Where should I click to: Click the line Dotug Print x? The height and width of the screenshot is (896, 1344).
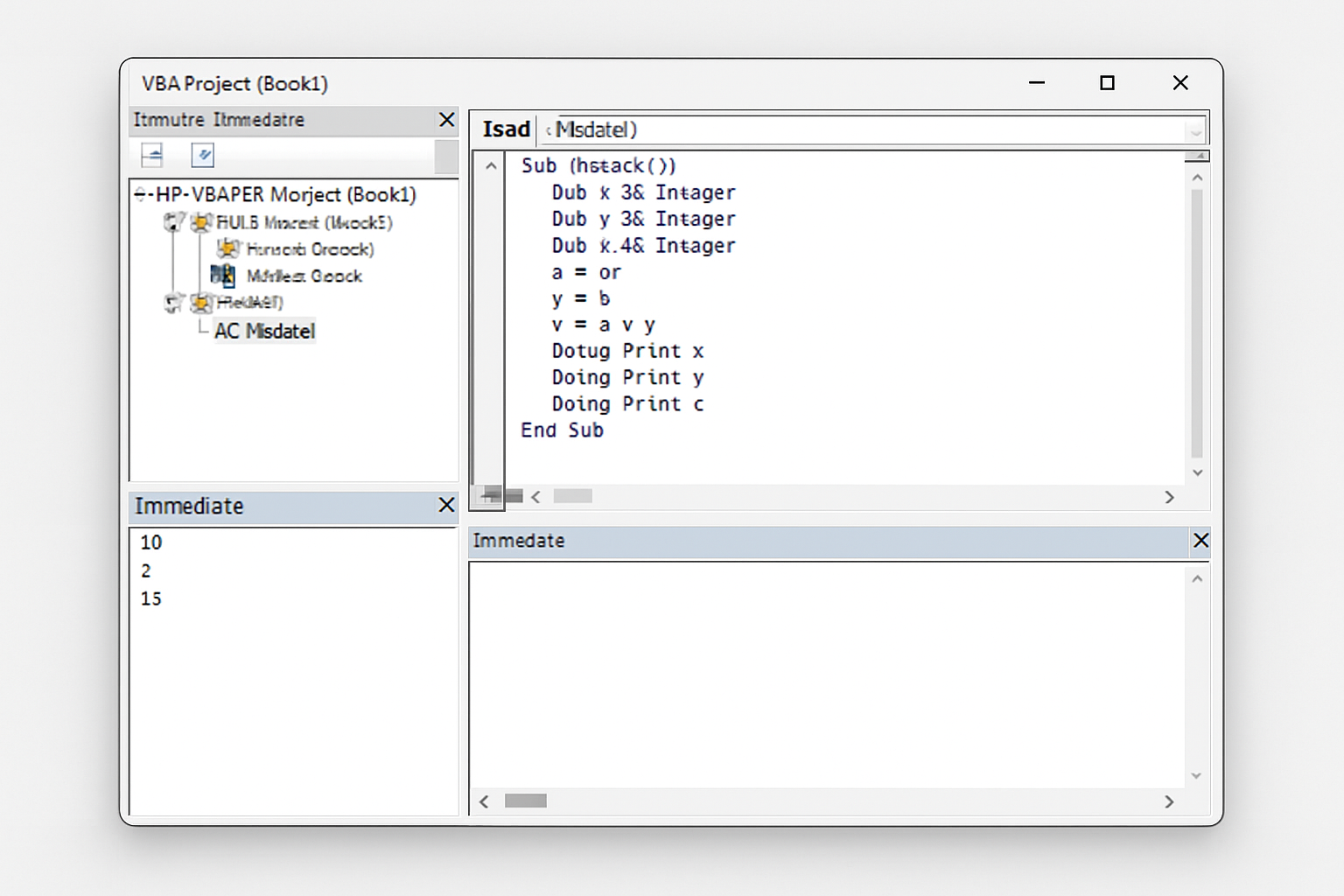click(628, 351)
